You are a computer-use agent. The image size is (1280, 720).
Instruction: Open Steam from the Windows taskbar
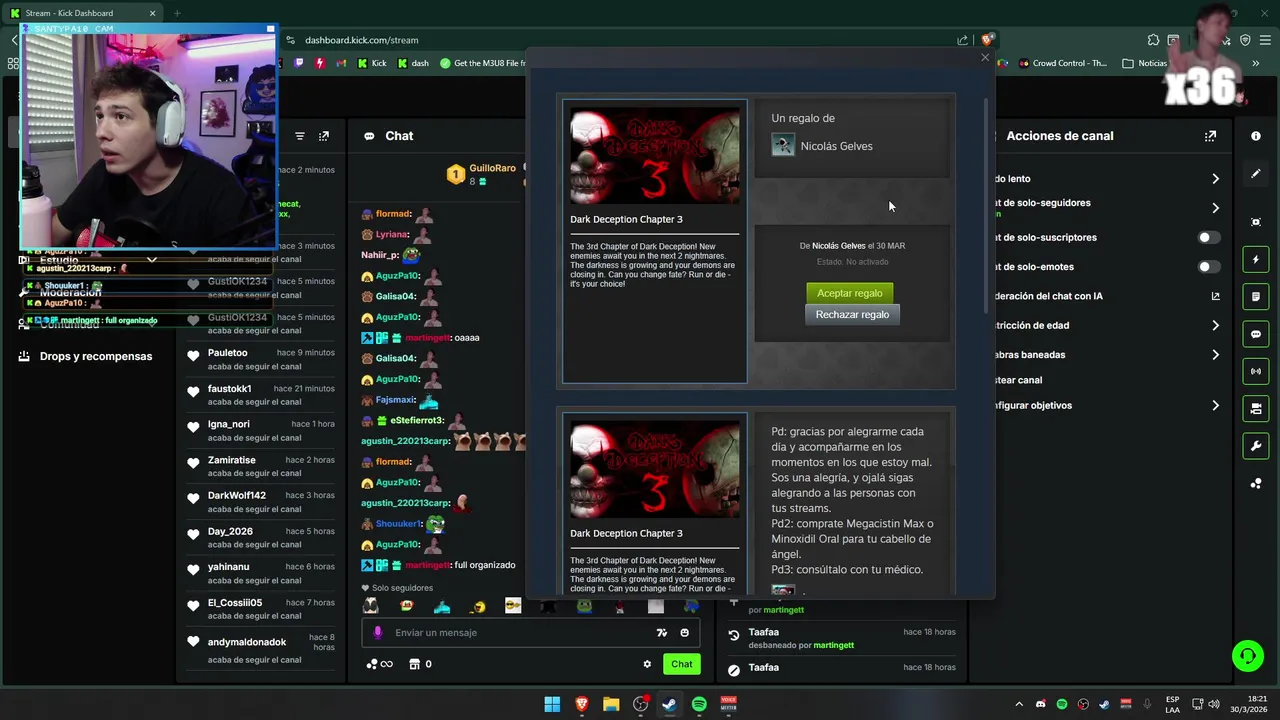[669, 704]
